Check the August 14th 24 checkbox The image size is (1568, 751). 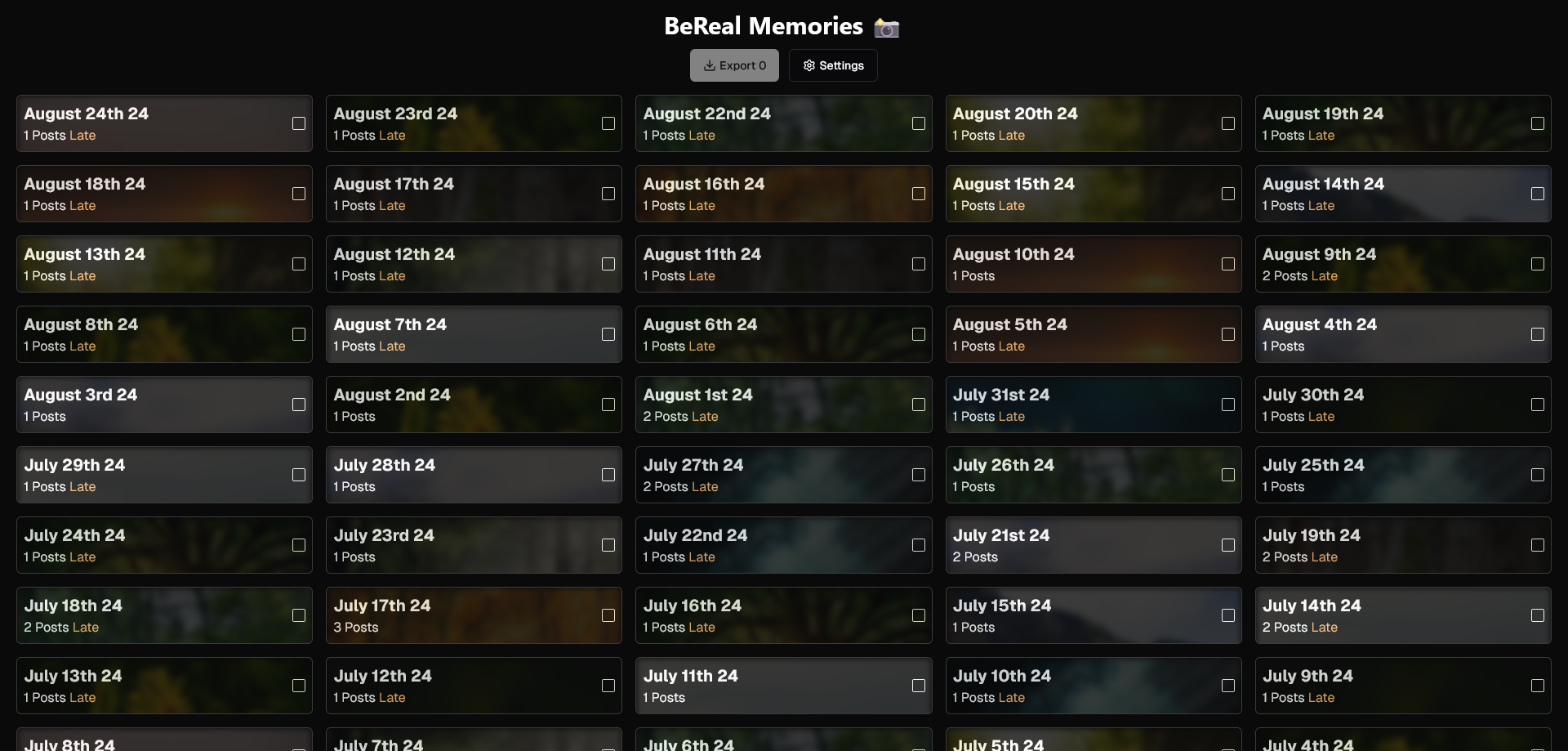click(1538, 194)
